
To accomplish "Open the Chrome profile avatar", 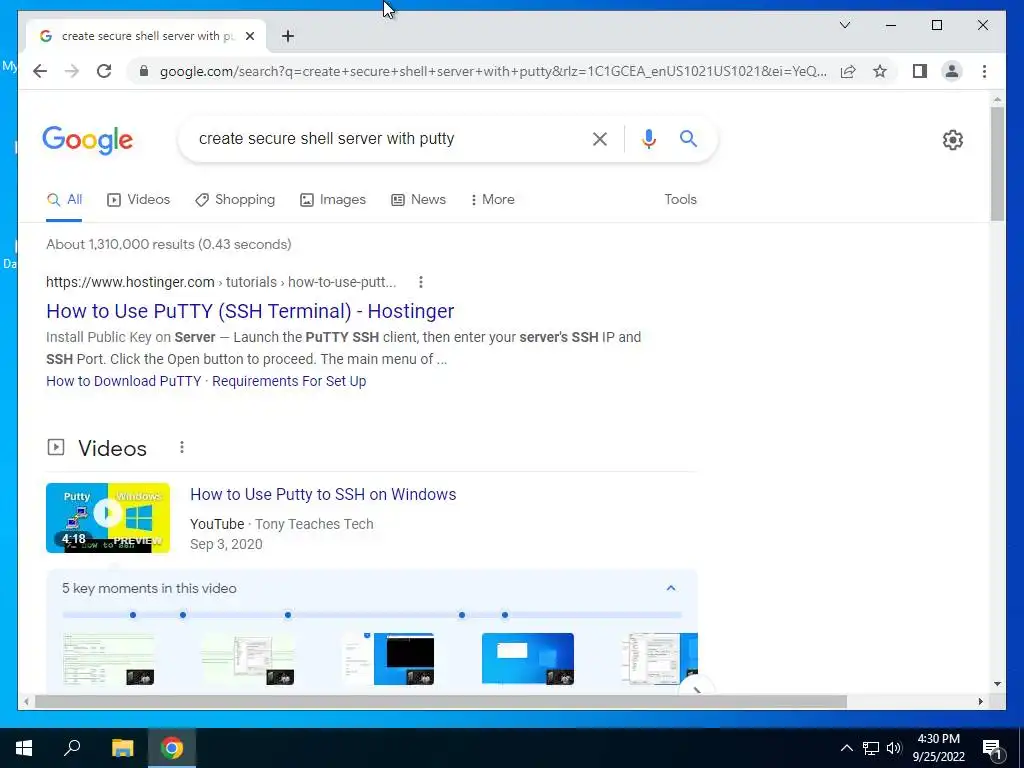I will 952,71.
